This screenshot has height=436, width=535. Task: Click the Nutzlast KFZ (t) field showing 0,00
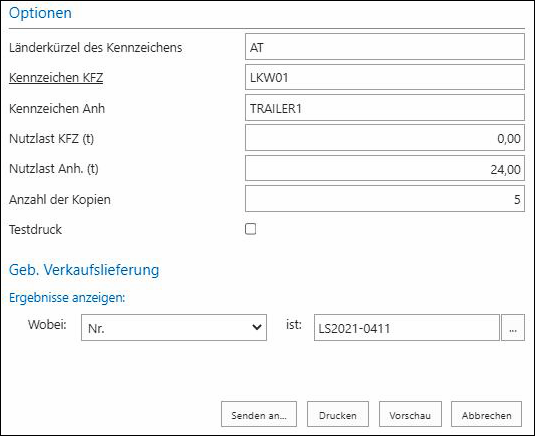point(385,138)
